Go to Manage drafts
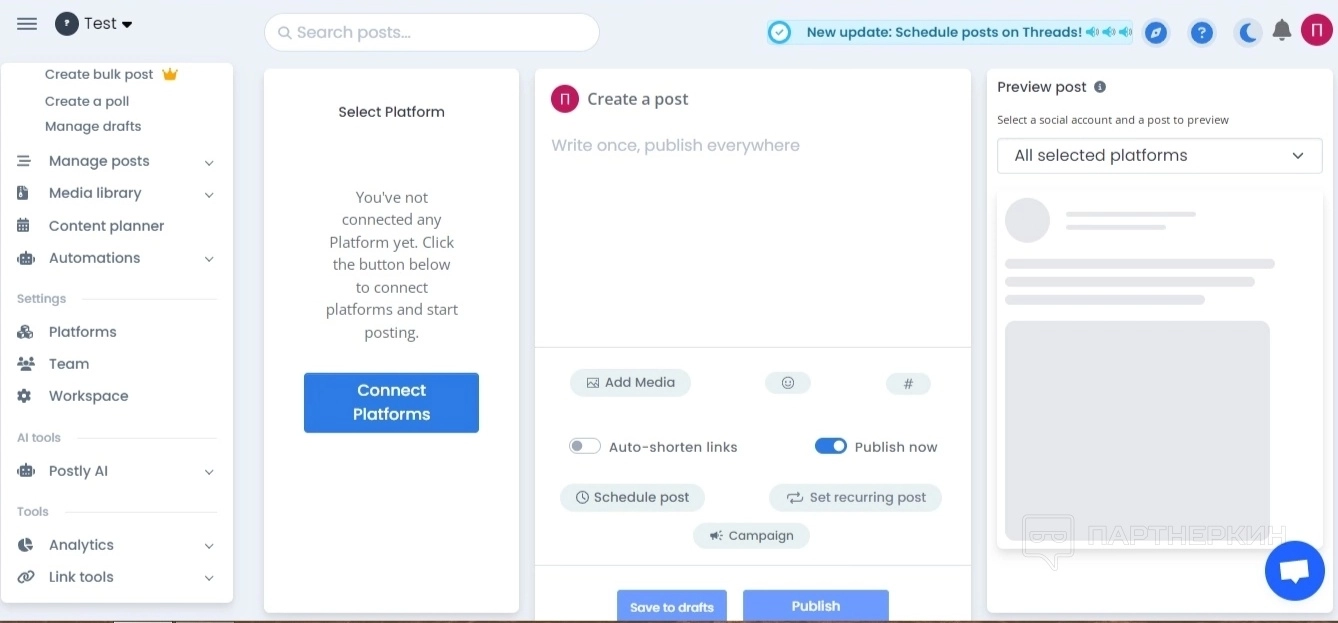 (93, 126)
